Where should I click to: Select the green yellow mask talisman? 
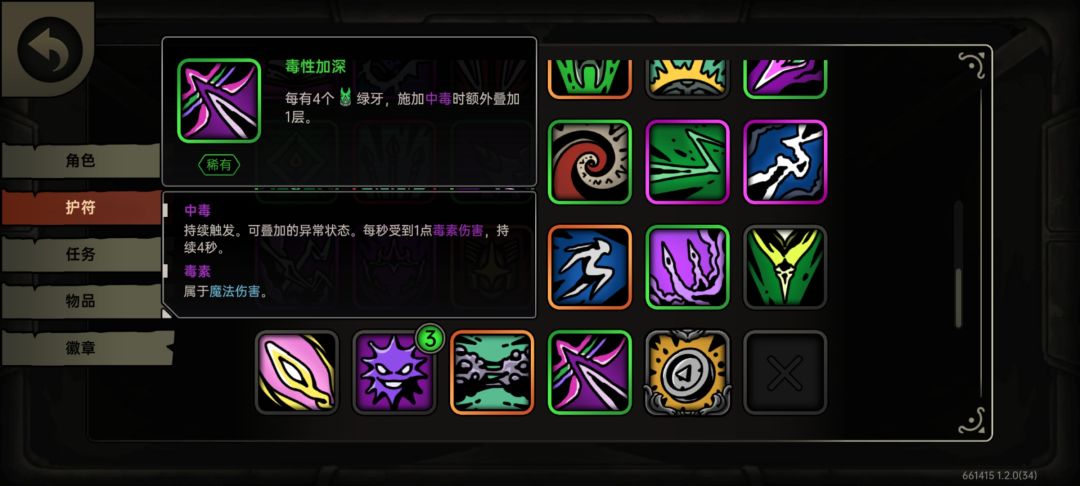(x=785, y=267)
